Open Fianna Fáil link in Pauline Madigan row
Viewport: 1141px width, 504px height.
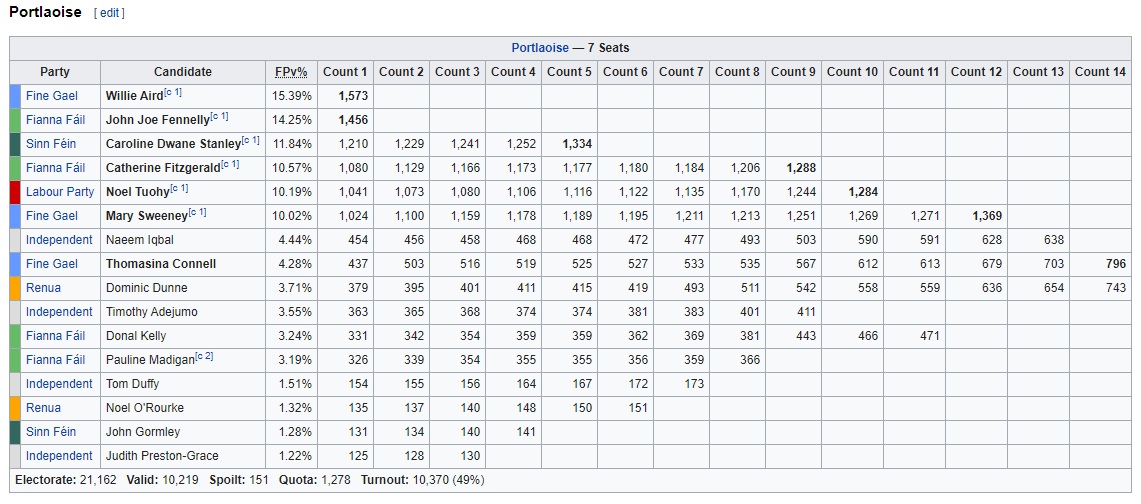pyautogui.click(x=55, y=360)
